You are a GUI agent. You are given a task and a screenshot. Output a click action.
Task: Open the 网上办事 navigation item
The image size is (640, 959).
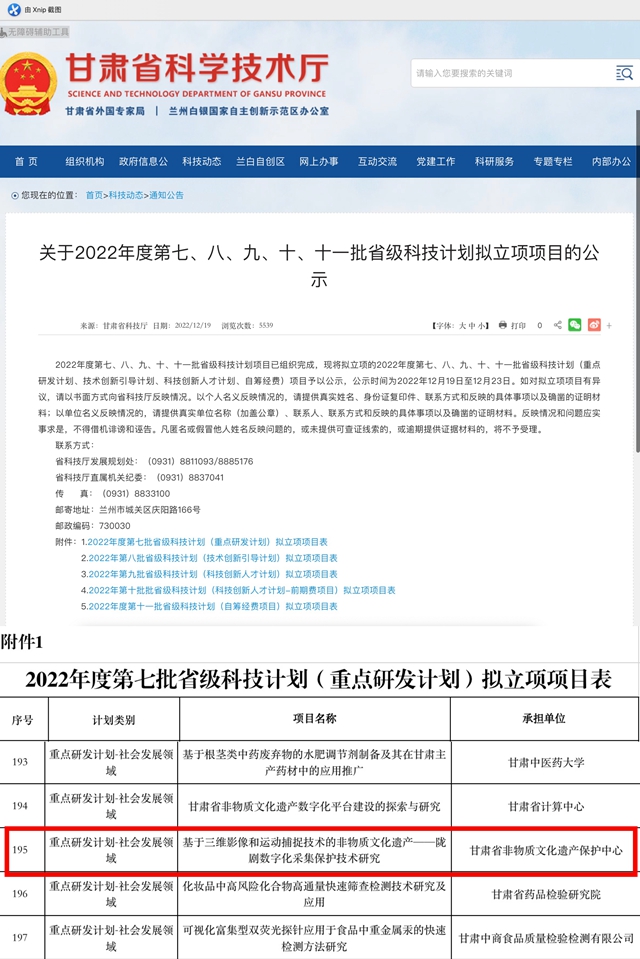318,162
